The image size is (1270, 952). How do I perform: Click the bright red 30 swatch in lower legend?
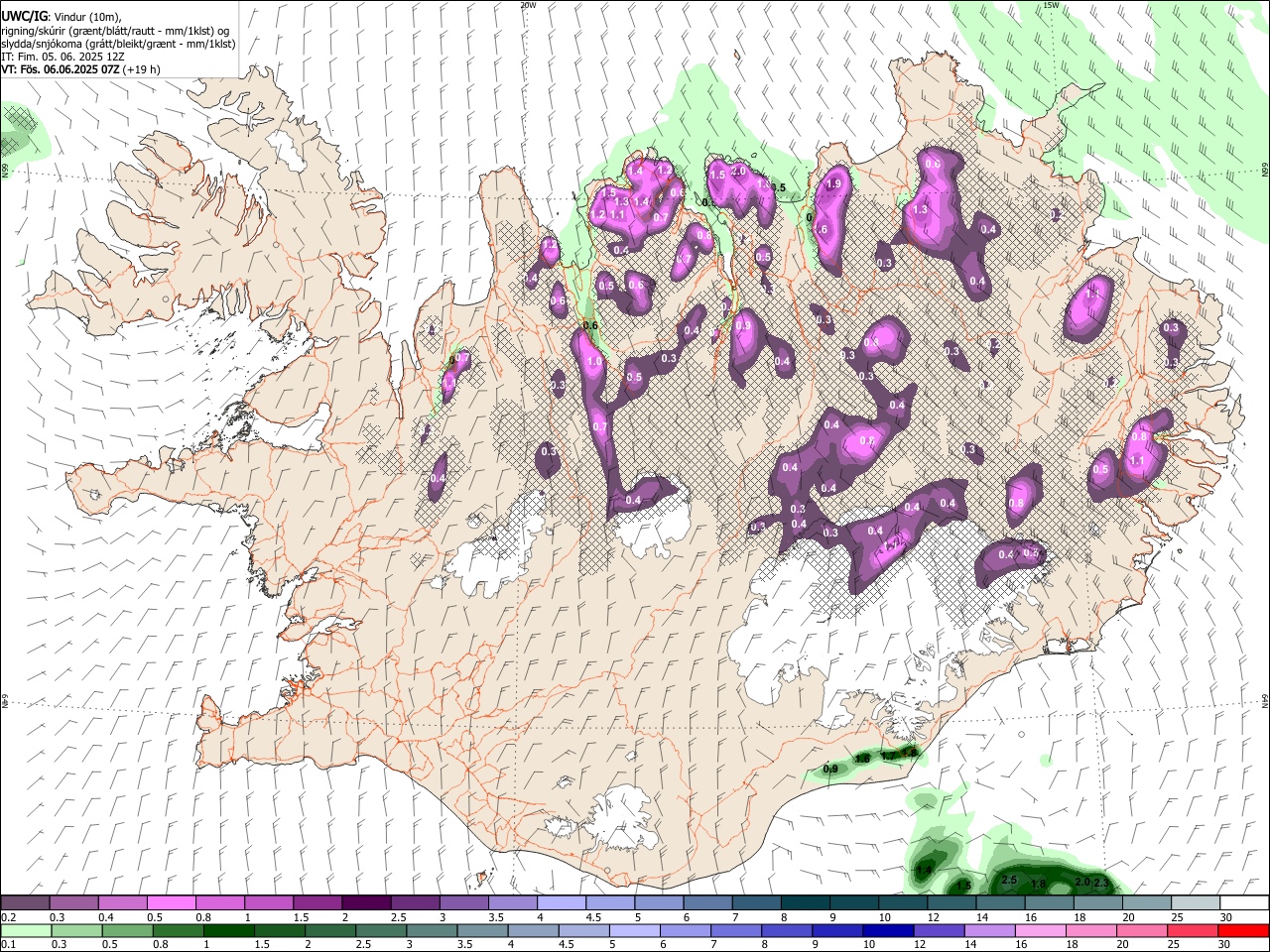(1242, 930)
